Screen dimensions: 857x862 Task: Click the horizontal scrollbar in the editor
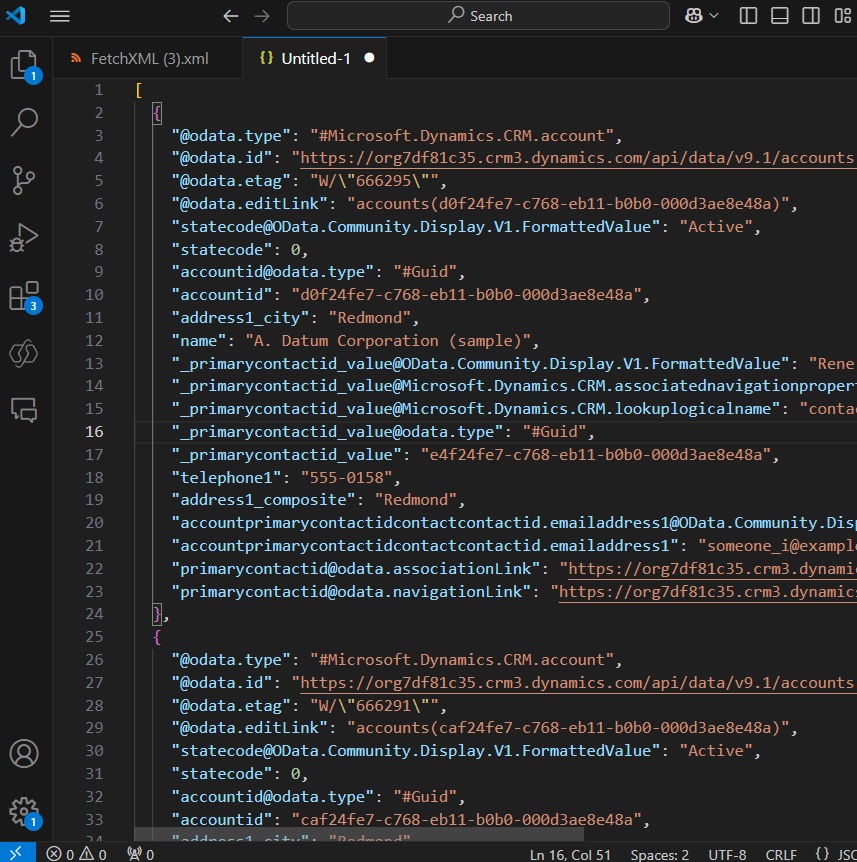tap(359, 835)
